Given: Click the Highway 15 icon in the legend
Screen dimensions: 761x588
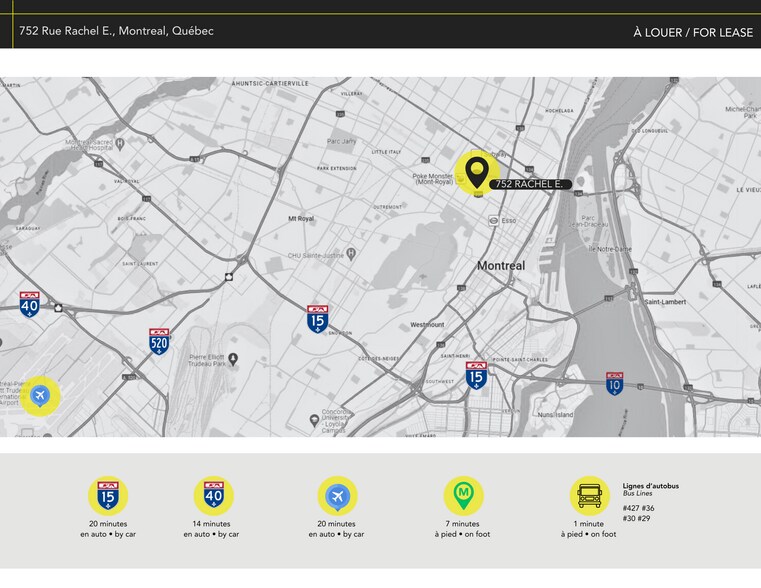Looking at the screenshot, I should tap(107, 495).
